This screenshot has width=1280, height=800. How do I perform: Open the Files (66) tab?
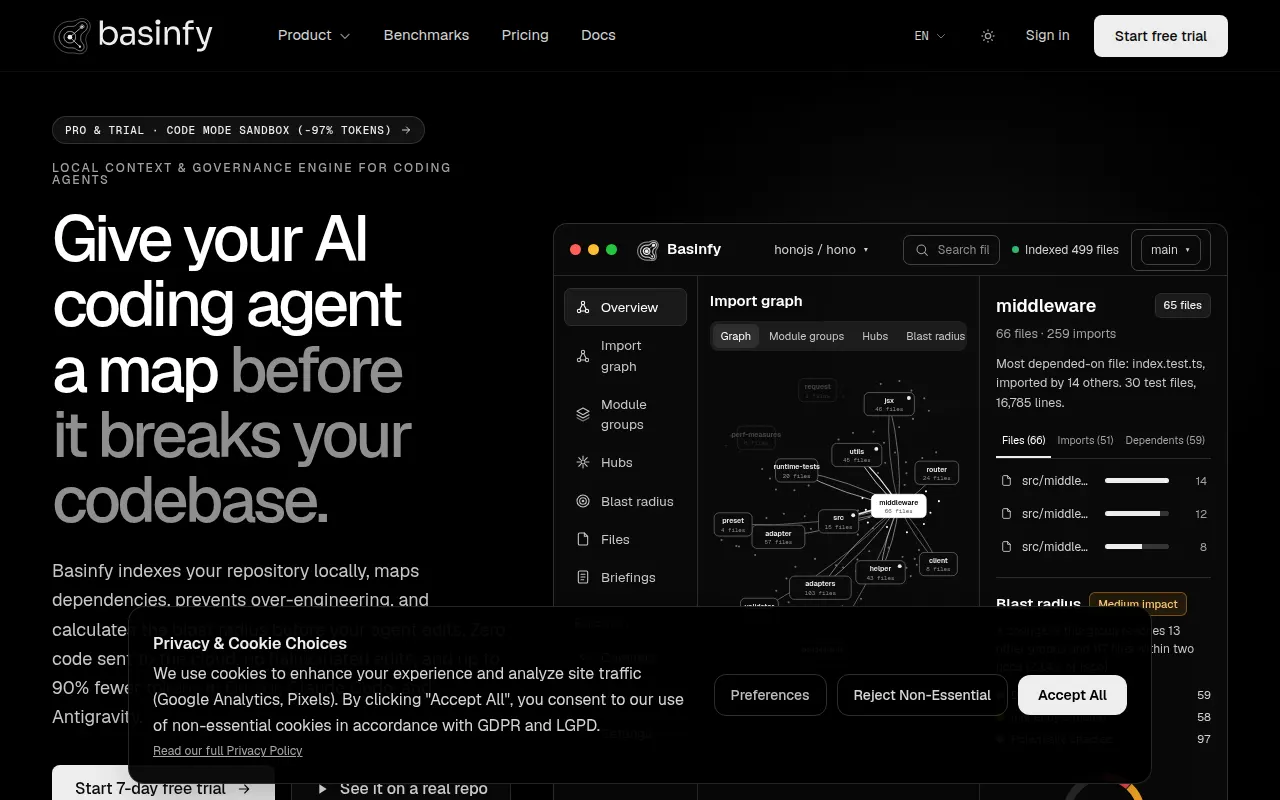(x=1023, y=440)
